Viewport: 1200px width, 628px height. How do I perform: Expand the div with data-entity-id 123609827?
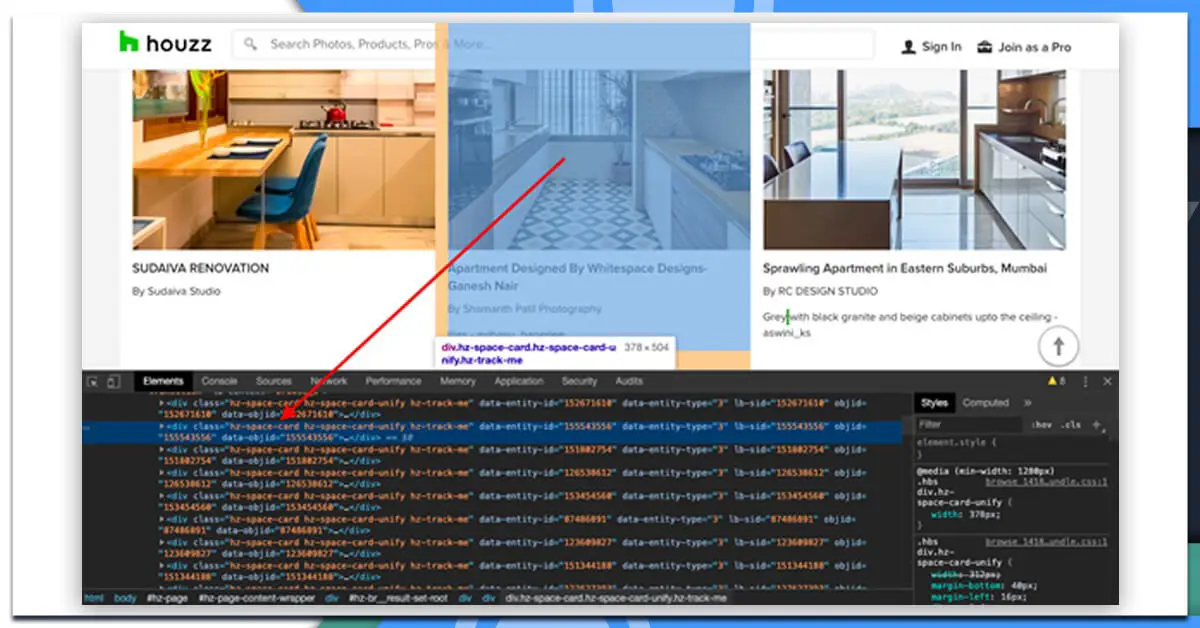(x=162, y=542)
